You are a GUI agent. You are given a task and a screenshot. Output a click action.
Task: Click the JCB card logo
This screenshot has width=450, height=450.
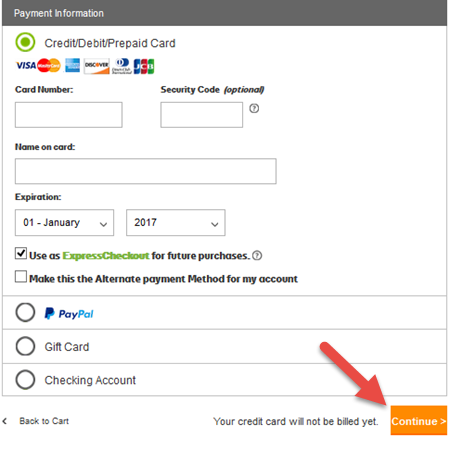144,66
